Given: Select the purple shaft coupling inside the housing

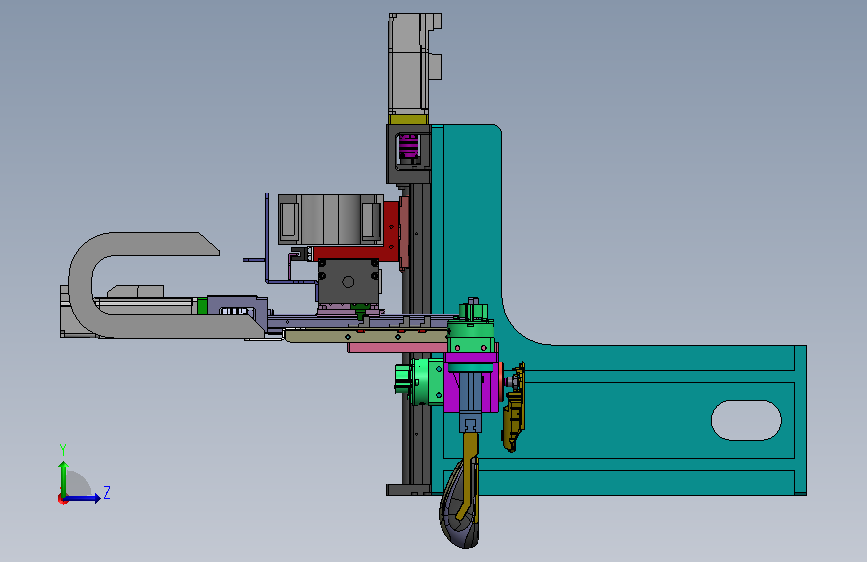Looking at the screenshot, I should click(409, 147).
